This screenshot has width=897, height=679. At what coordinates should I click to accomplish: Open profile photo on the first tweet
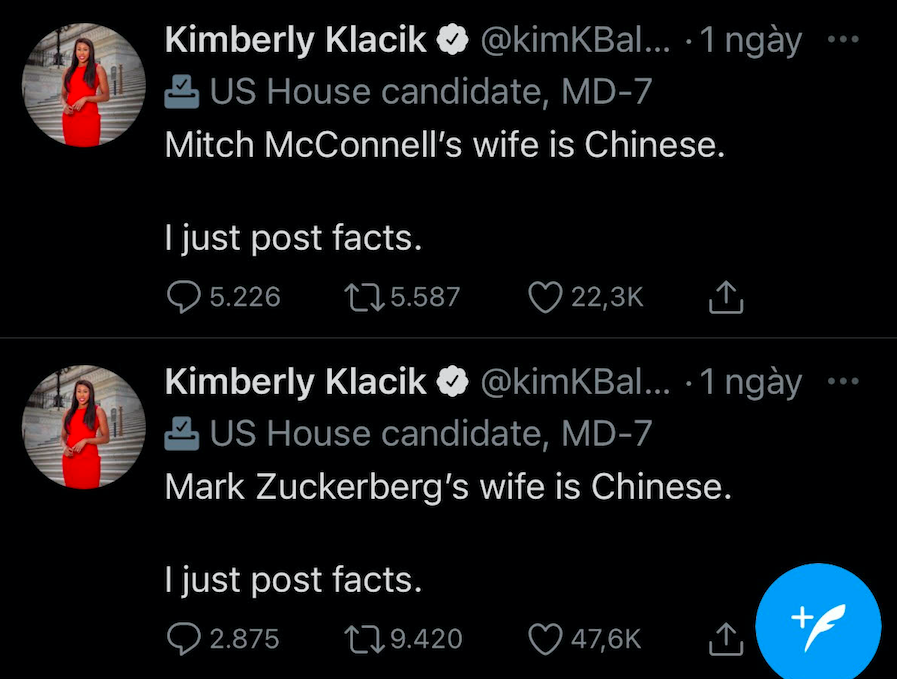click(84, 85)
